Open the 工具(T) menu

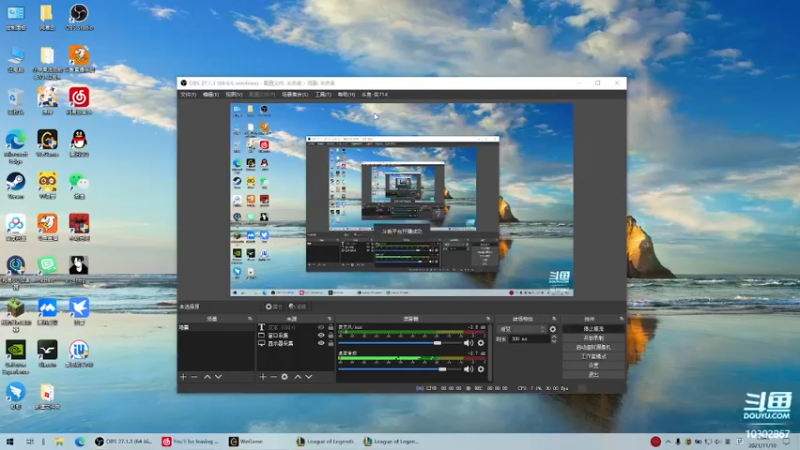click(x=323, y=95)
